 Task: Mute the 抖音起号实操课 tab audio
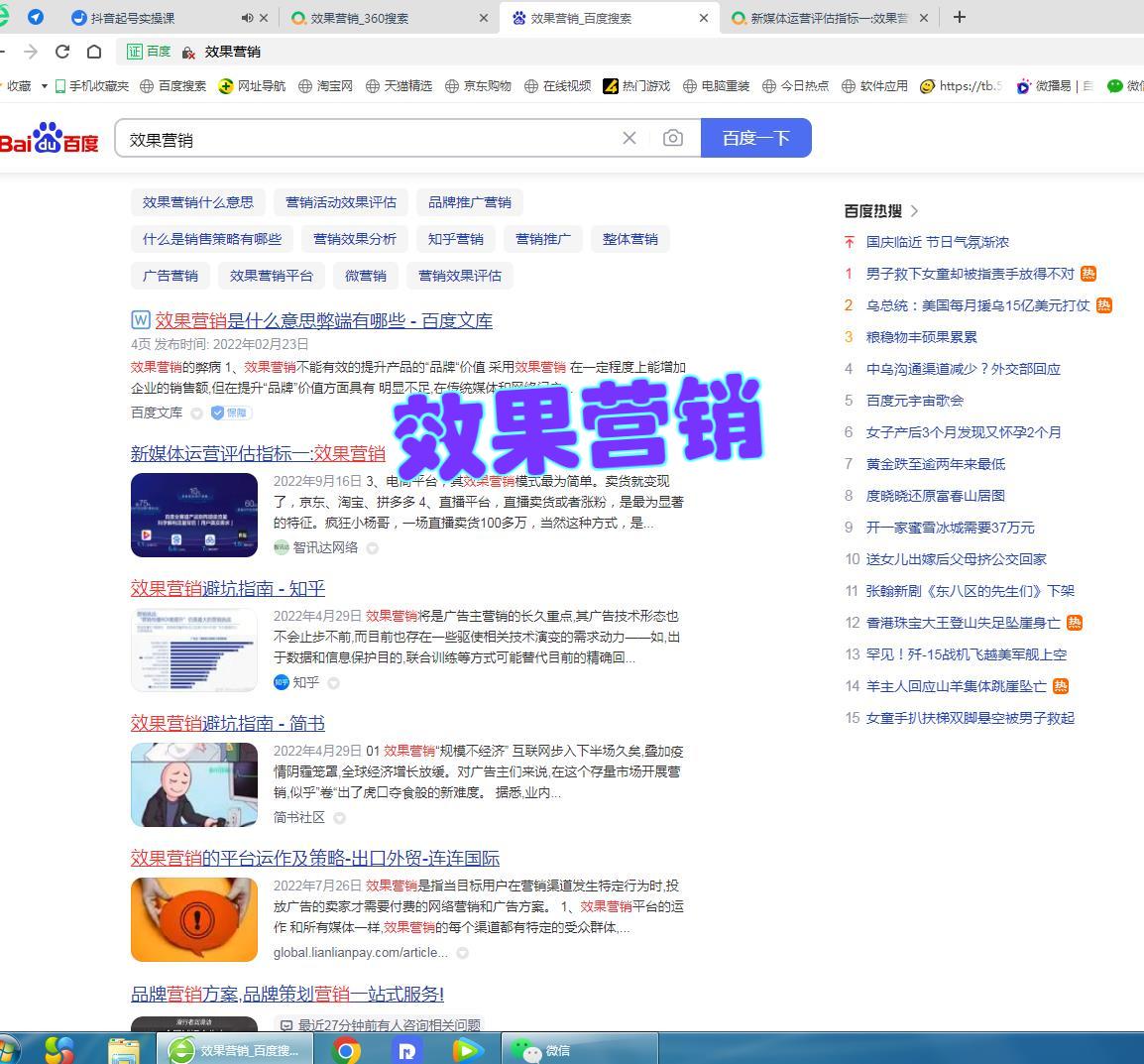coord(247,18)
